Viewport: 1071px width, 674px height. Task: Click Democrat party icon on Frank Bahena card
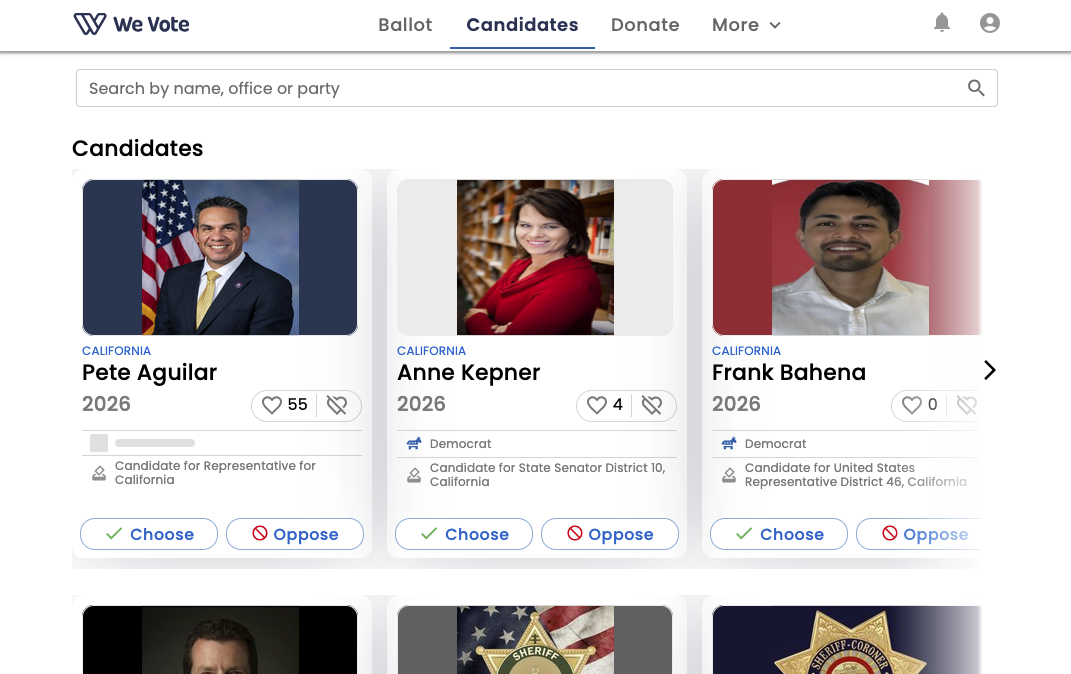(729, 444)
